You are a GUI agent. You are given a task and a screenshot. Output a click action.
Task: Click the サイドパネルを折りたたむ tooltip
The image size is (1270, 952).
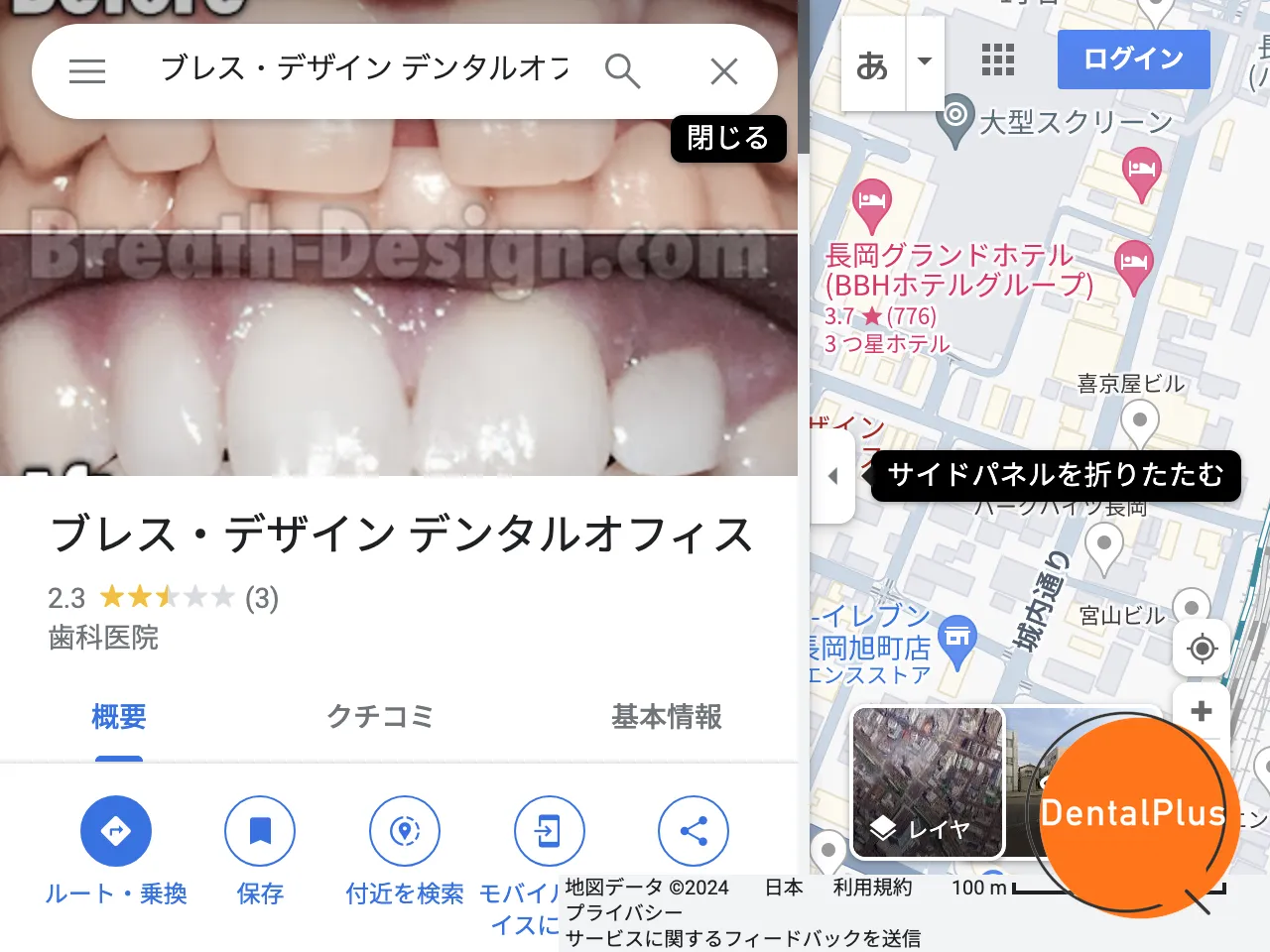coord(1056,475)
